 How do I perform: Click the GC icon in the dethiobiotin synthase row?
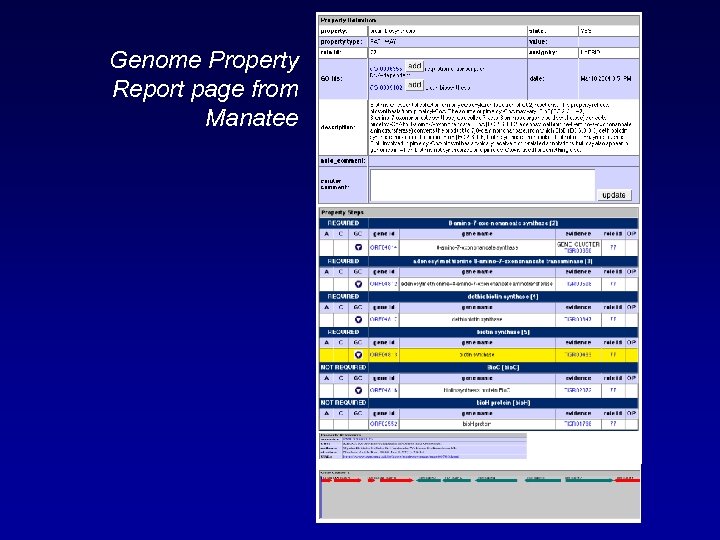pyautogui.click(x=358, y=320)
